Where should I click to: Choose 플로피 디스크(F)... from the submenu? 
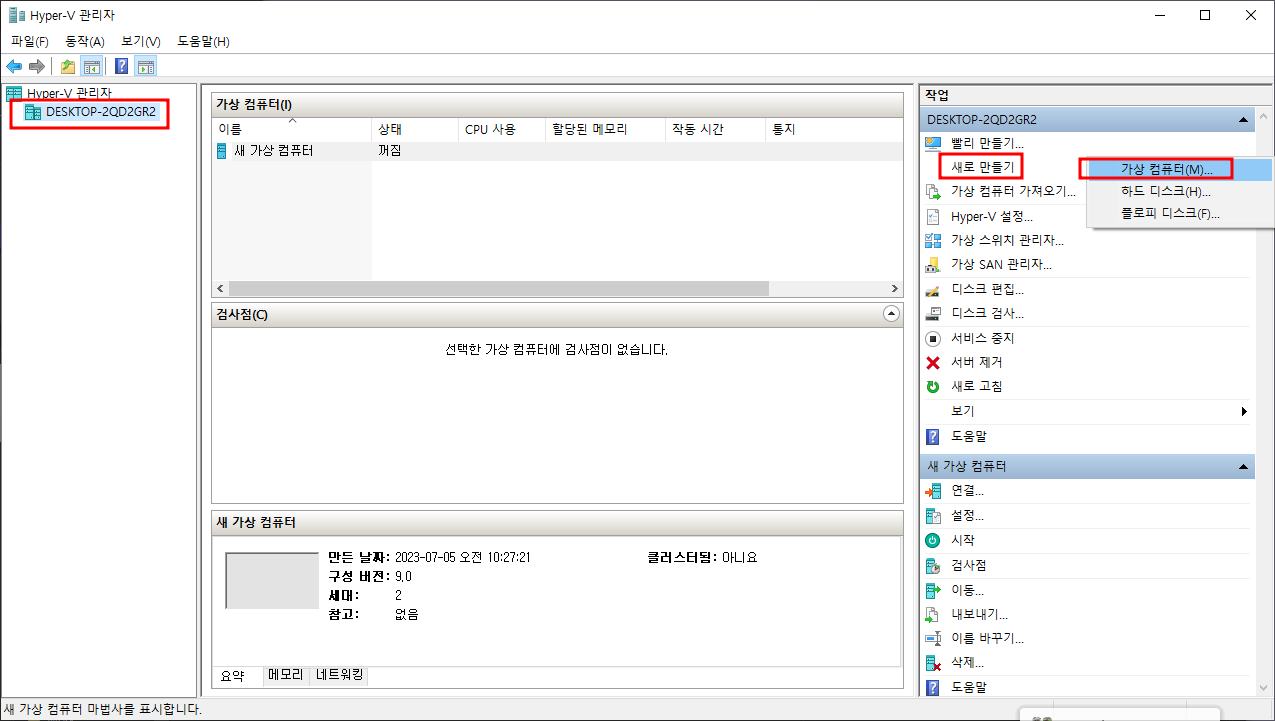(x=1170, y=214)
